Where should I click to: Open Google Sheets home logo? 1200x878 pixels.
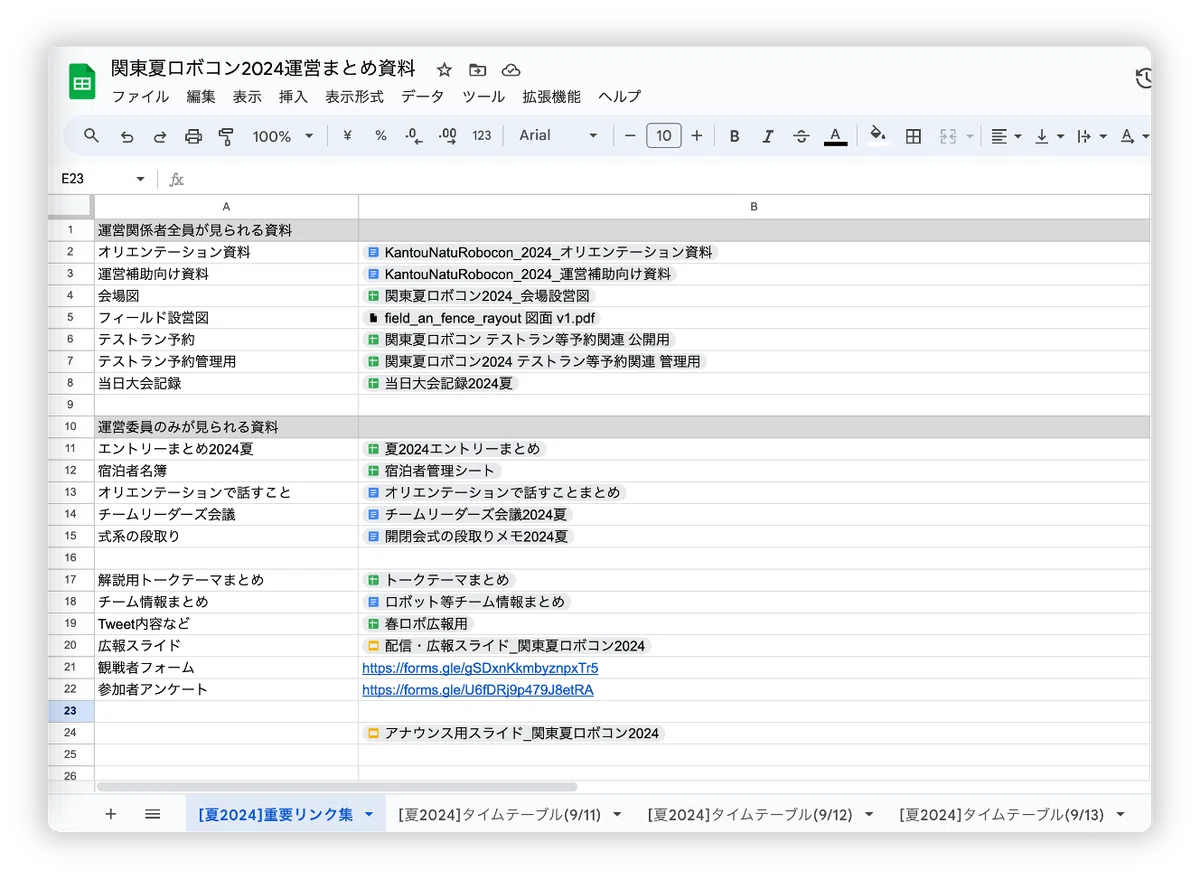[x=82, y=81]
